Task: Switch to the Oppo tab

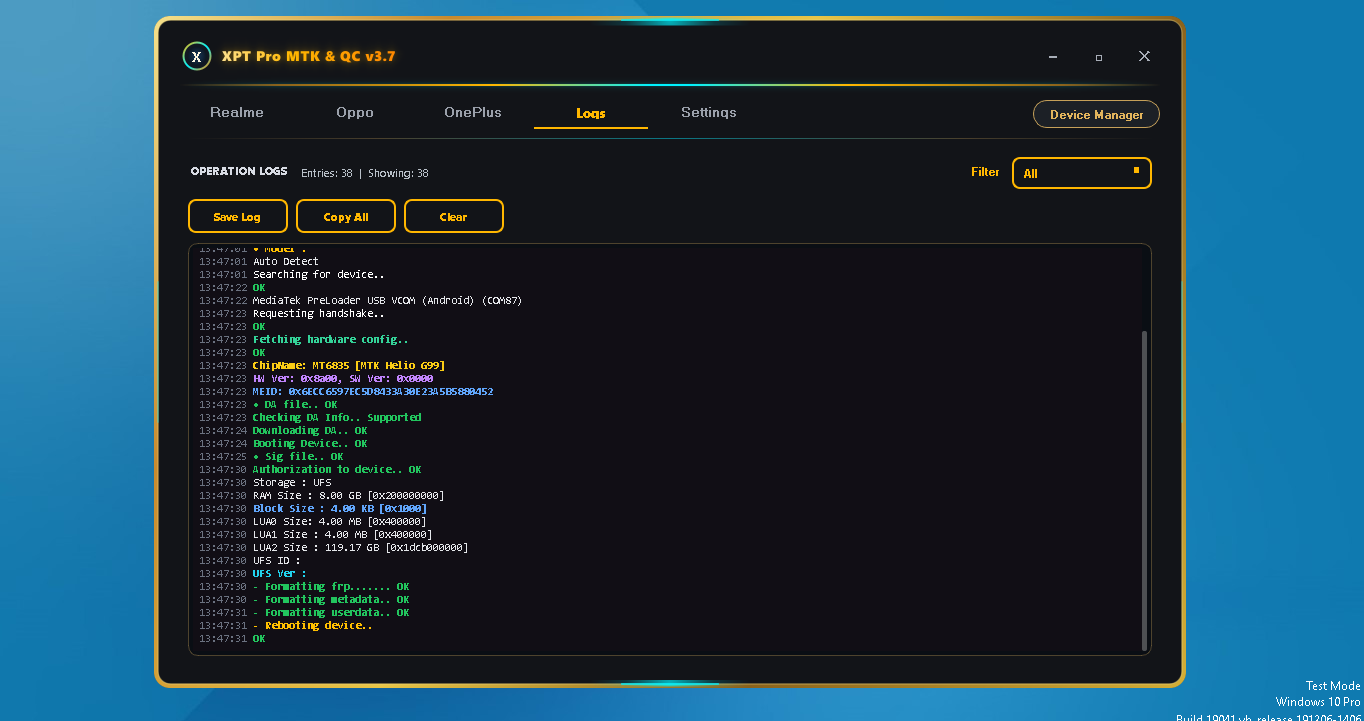Action: 355,113
